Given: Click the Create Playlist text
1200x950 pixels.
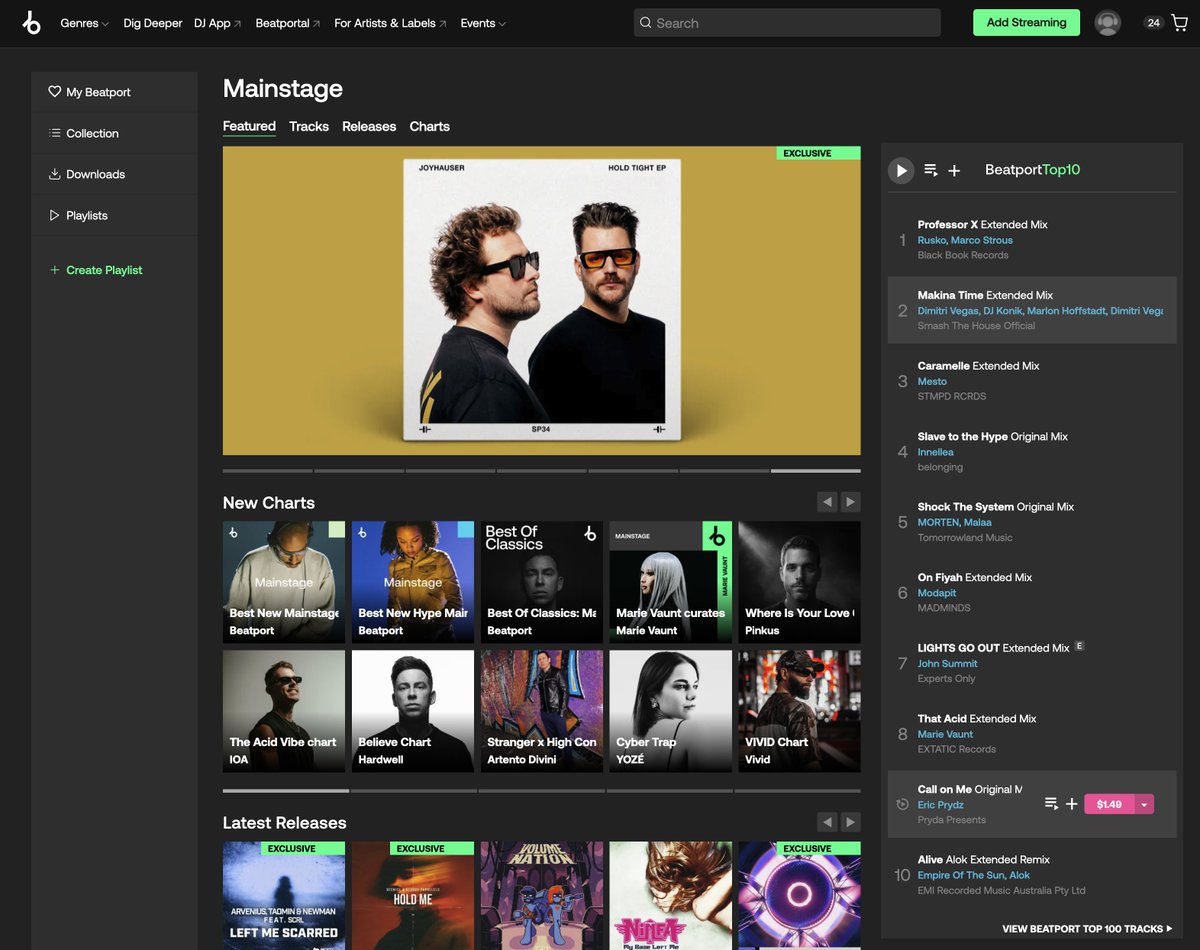Looking at the screenshot, I should click(x=104, y=270).
